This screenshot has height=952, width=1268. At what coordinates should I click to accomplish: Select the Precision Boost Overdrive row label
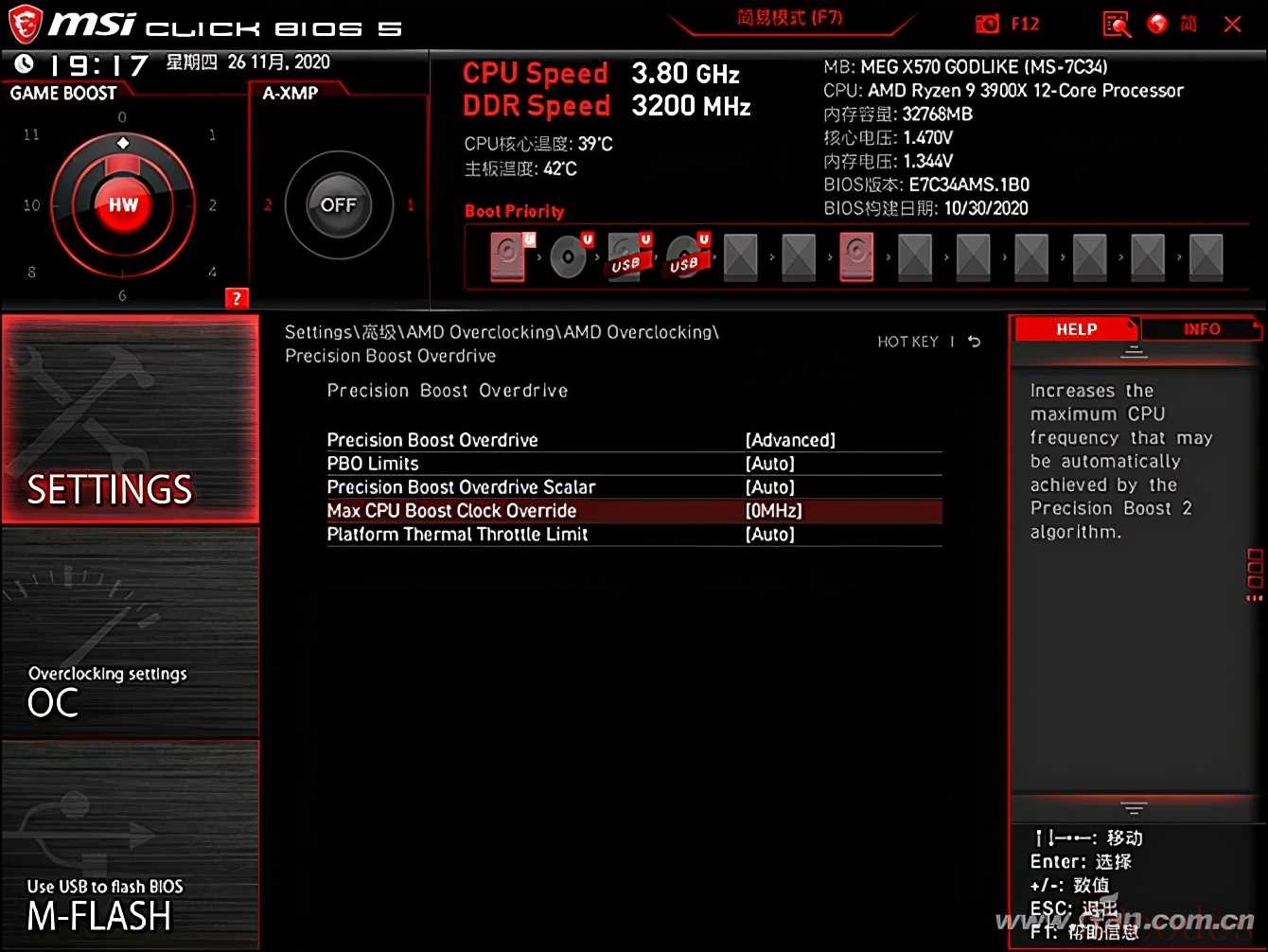pyautogui.click(x=432, y=440)
